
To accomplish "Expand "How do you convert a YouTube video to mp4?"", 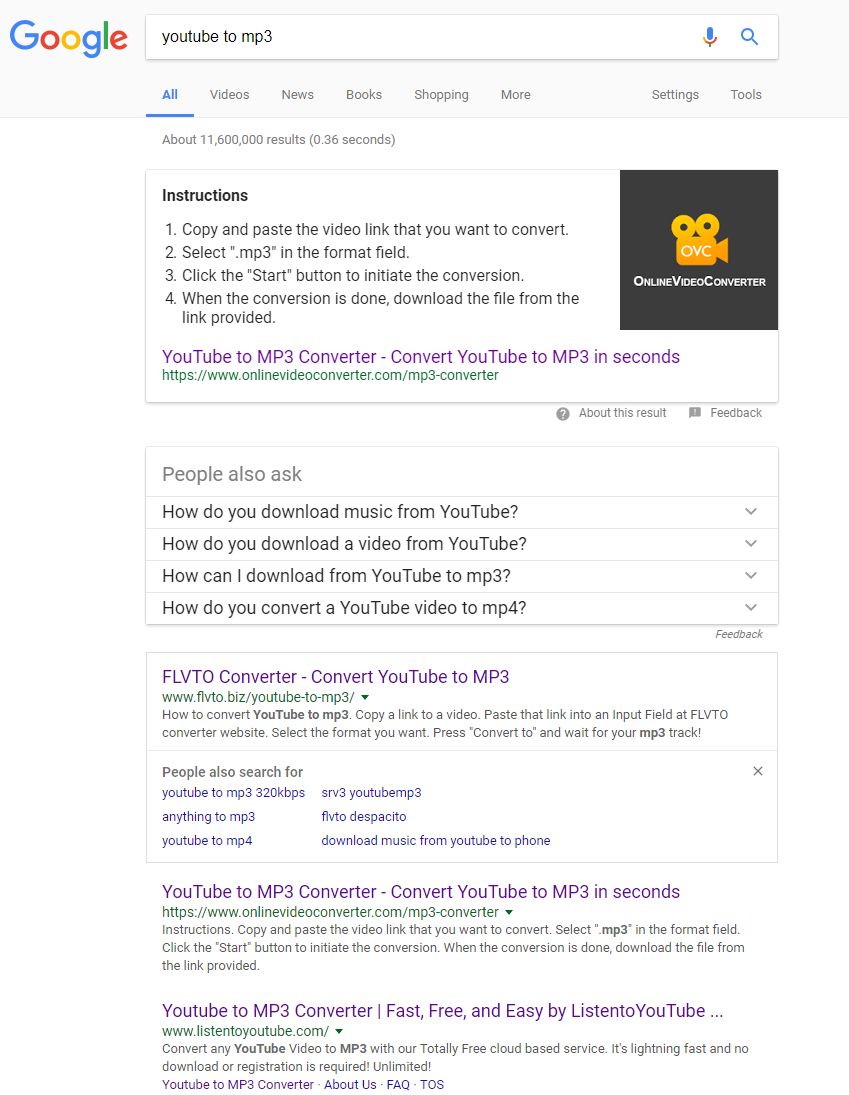I will pos(751,608).
